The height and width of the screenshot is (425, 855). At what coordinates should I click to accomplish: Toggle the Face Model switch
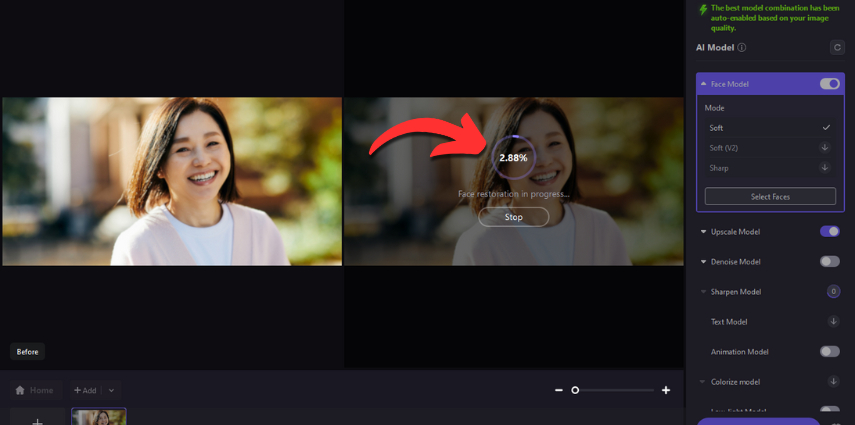pos(829,83)
